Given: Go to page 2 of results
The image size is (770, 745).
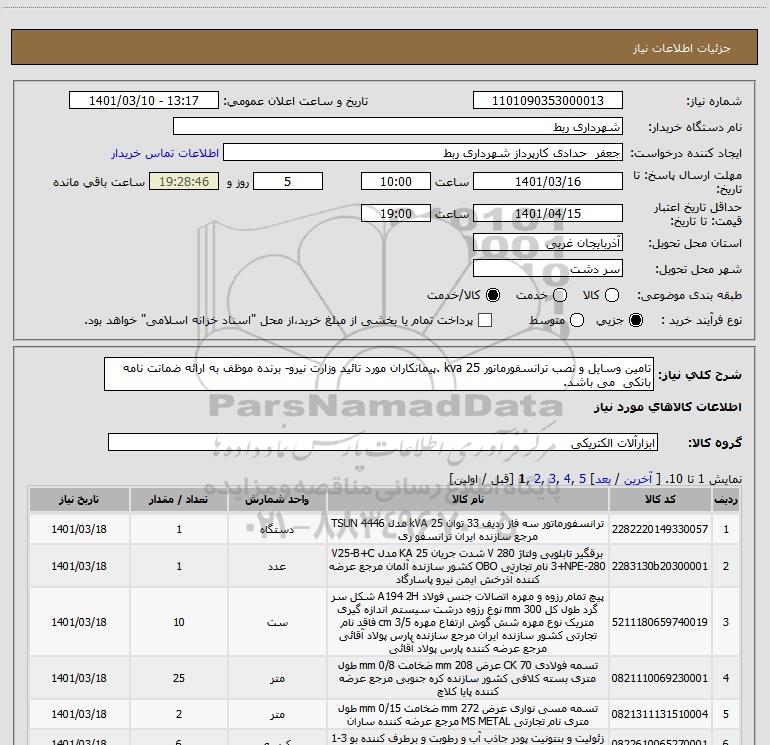Looking at the screenshot, I should pos(537,479).
